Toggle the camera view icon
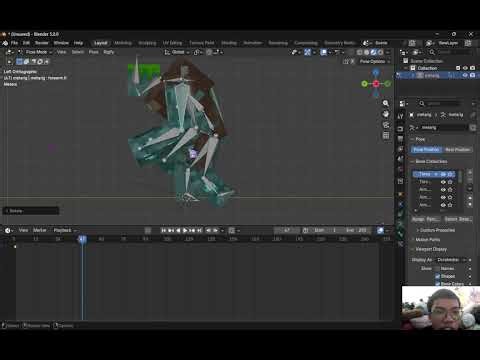Screen dimensions: 480x360 pos(386,125)
